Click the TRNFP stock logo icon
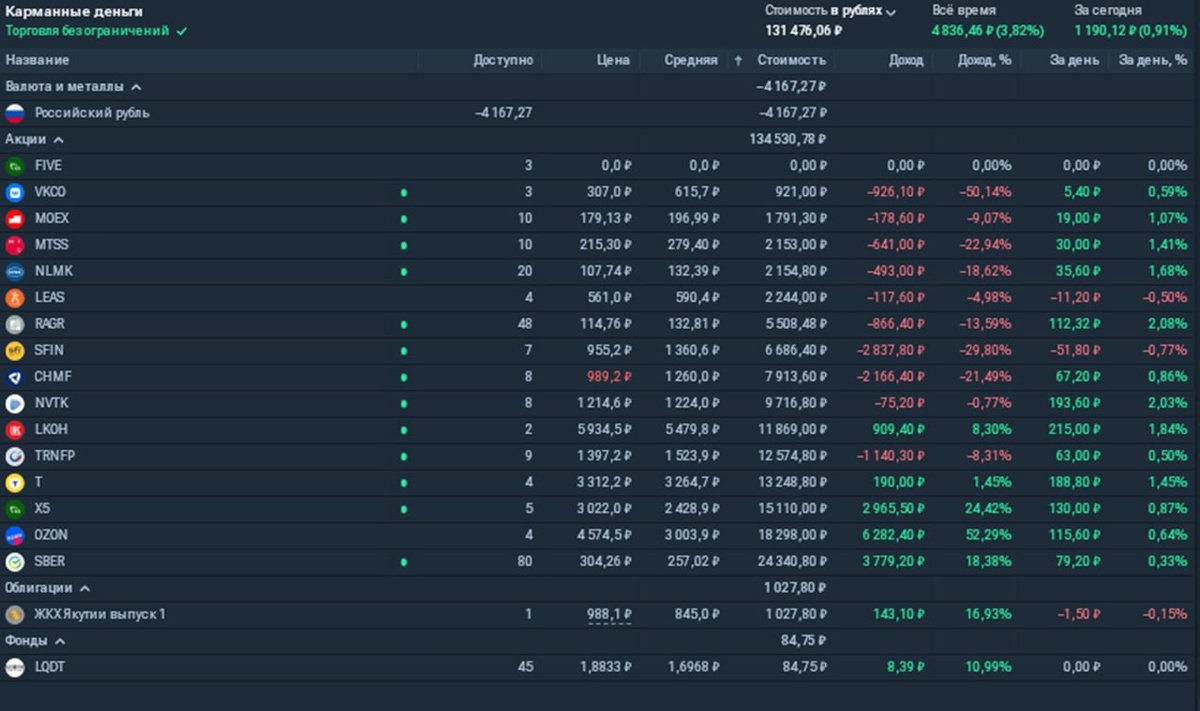This screenshot has height=711, width=1200. click(x=15, y=456)
